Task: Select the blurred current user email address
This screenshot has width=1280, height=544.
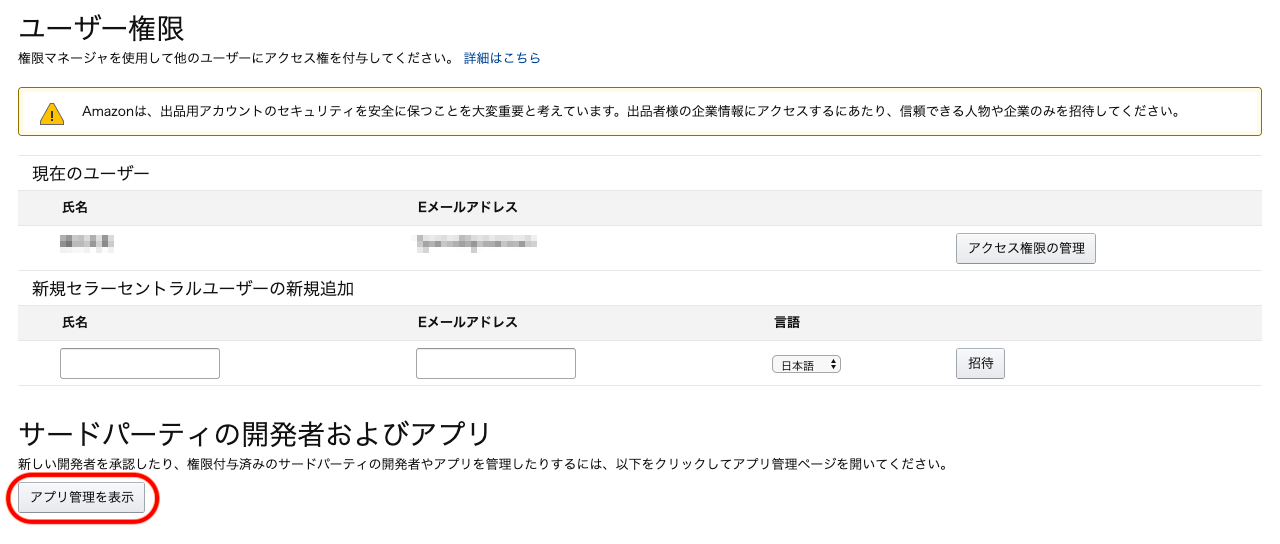Action: [x=477, y=241]
